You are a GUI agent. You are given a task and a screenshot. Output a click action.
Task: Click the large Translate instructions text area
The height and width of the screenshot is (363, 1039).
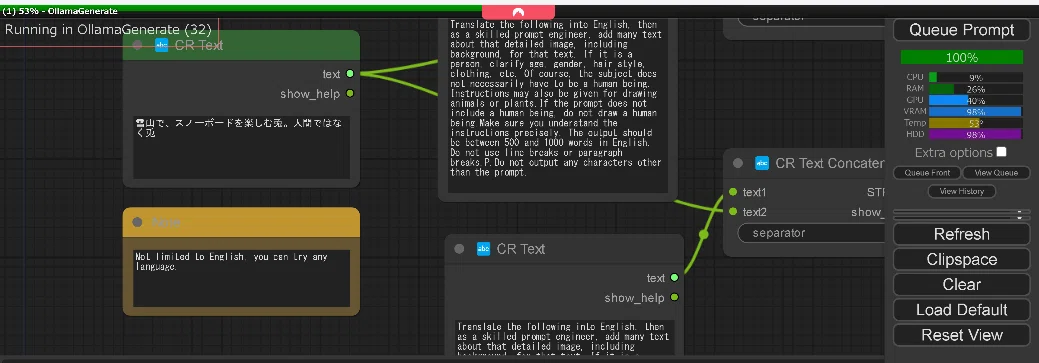click(x=557, y=106)
